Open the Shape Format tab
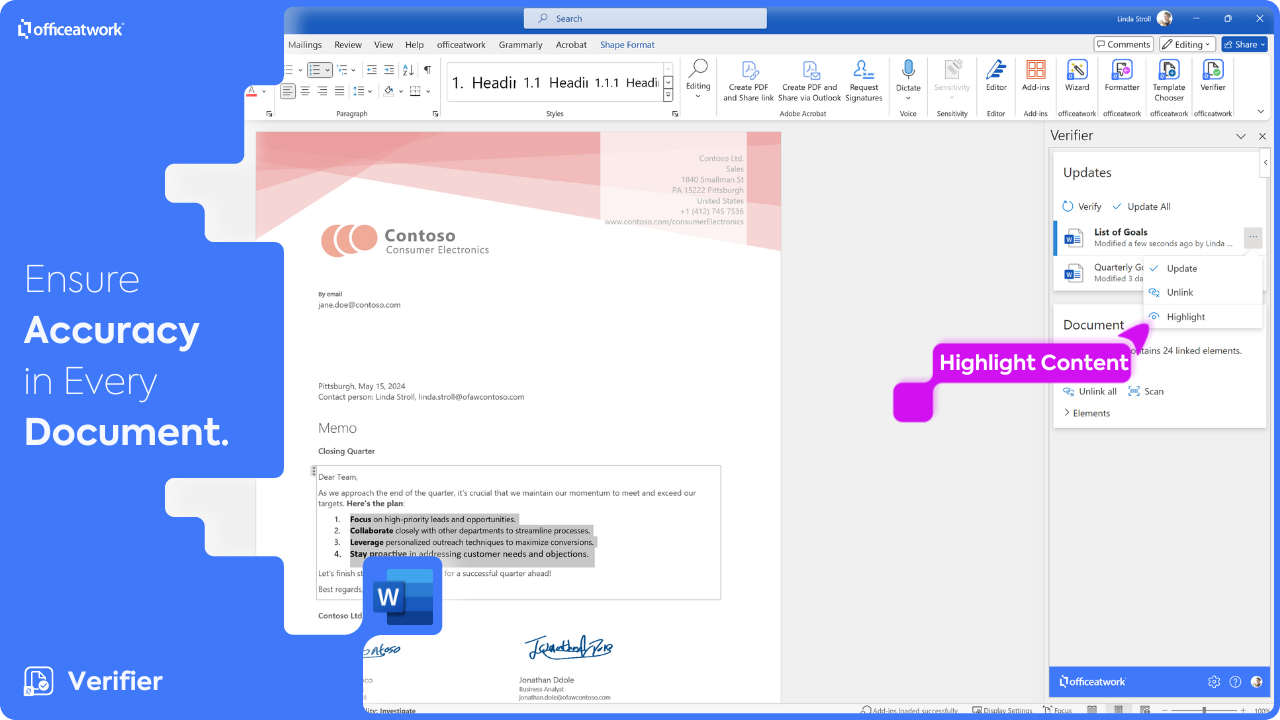The width and height of the screenshot is (1280, 720). click(628, 45)
